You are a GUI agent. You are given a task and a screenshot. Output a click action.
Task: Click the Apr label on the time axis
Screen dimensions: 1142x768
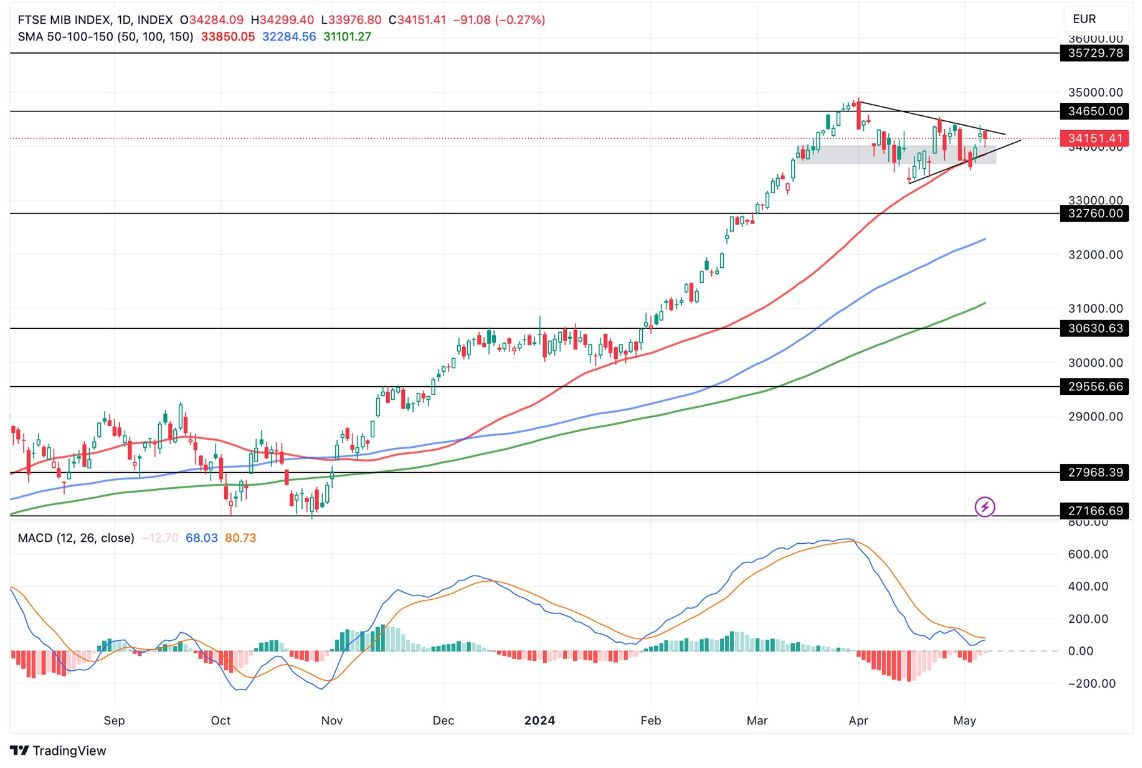[x=858, y=720]
